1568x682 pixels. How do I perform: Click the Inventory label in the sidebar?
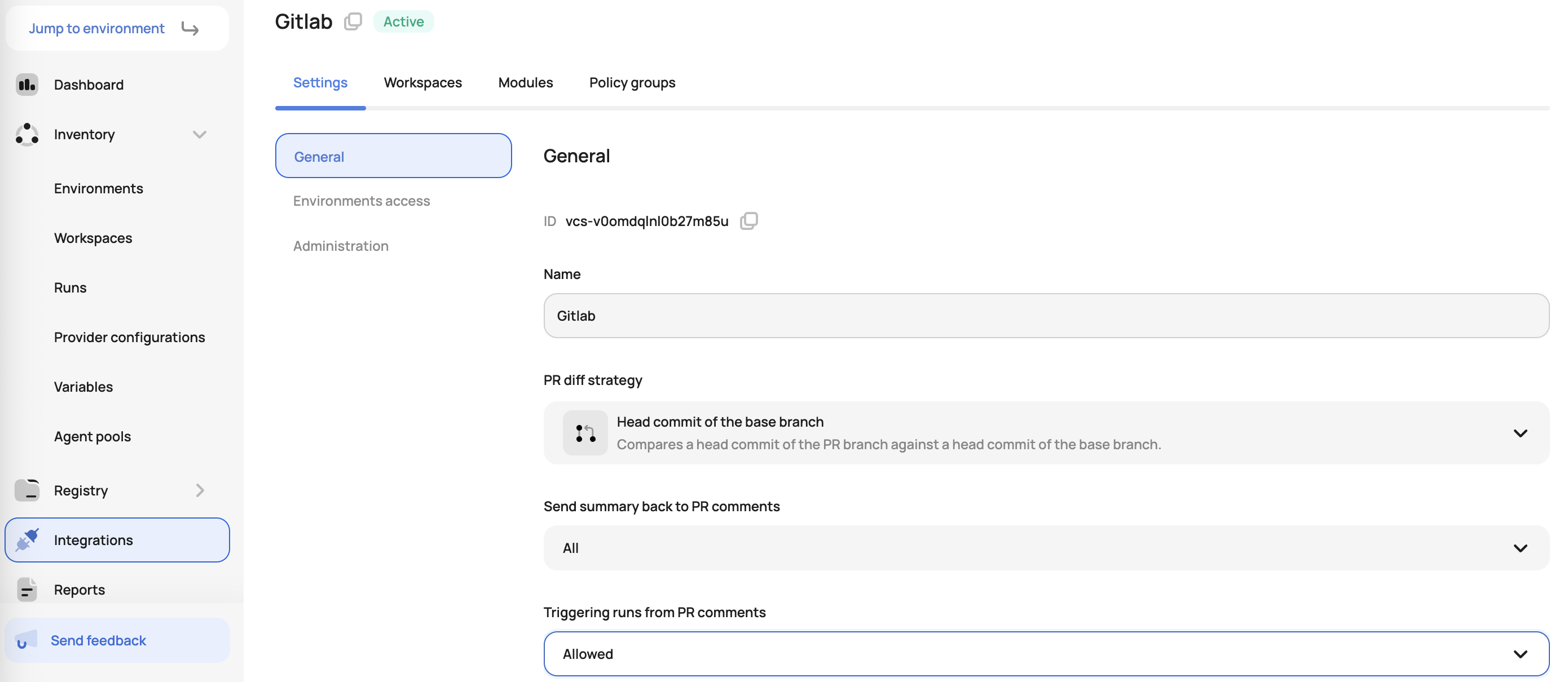[84, 135]
